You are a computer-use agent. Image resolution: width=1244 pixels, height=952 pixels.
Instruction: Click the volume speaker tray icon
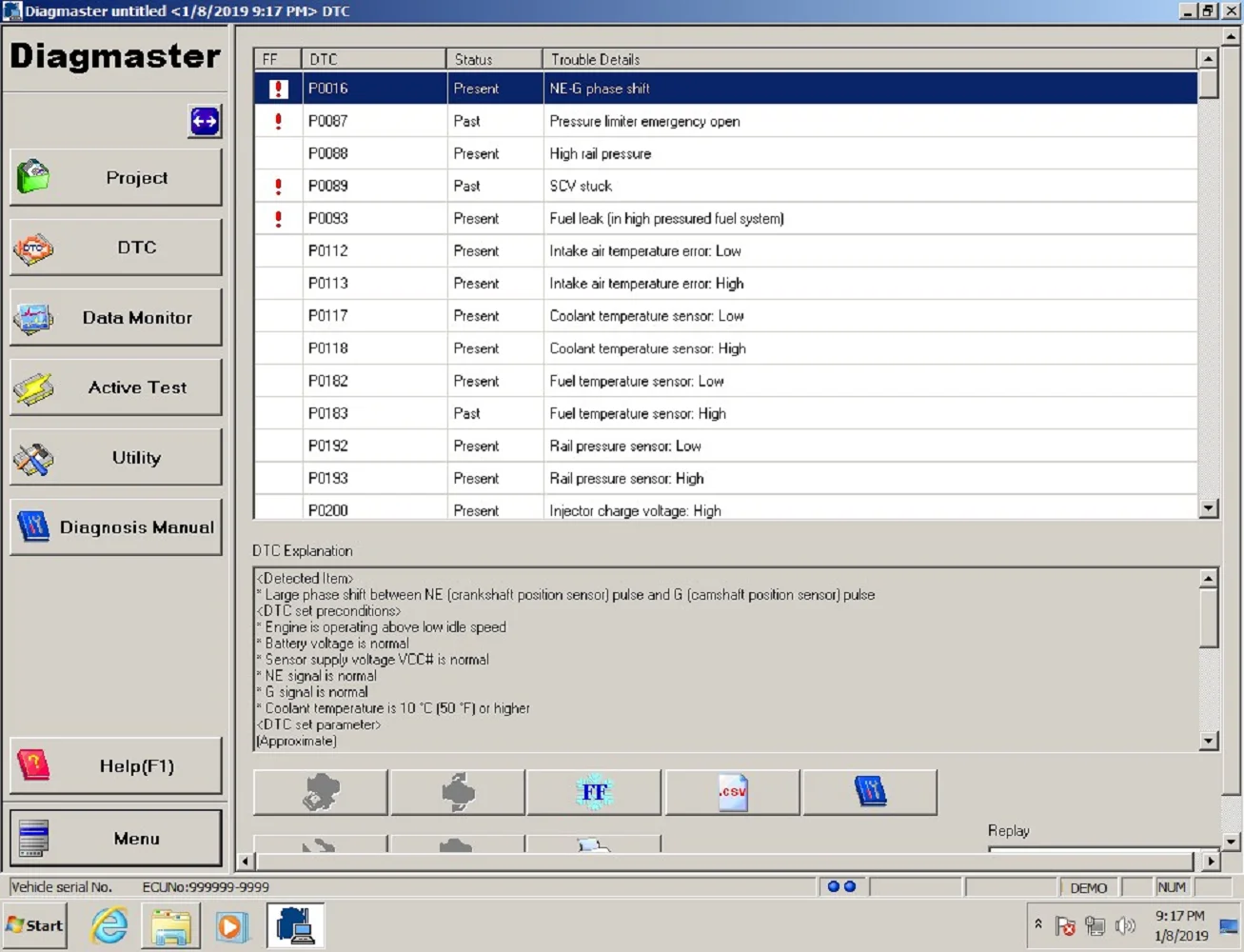[x=1125, y=925]
